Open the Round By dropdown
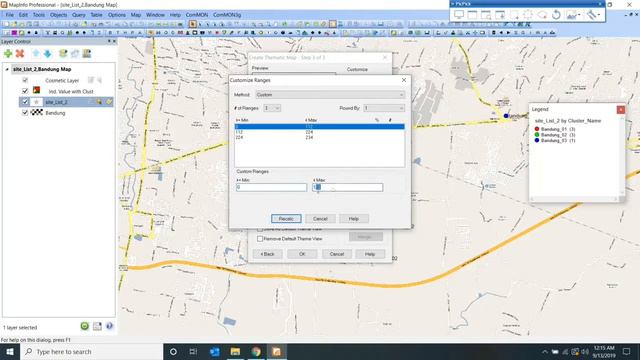This screenshot has width=640, height=360. click(x=384, y=108)
